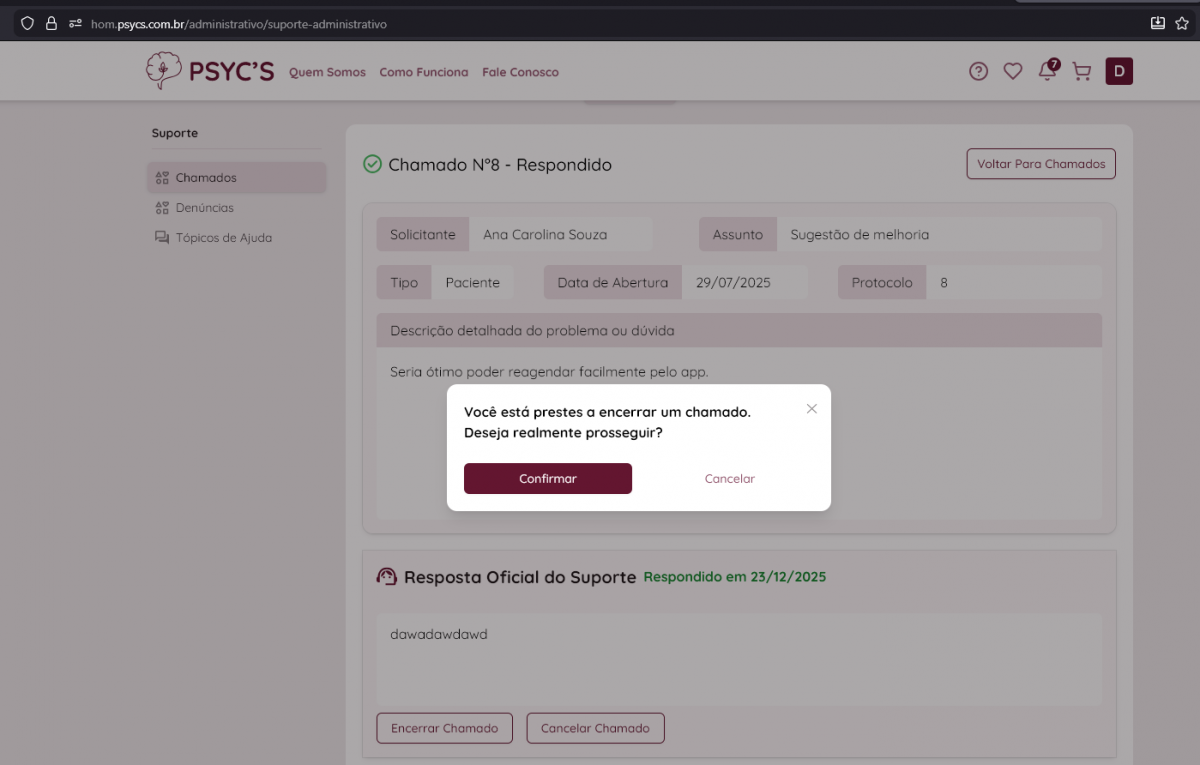Cancel the close ticket dialog
Viewport: 1200px width, 765px height.
coord(729,479)
